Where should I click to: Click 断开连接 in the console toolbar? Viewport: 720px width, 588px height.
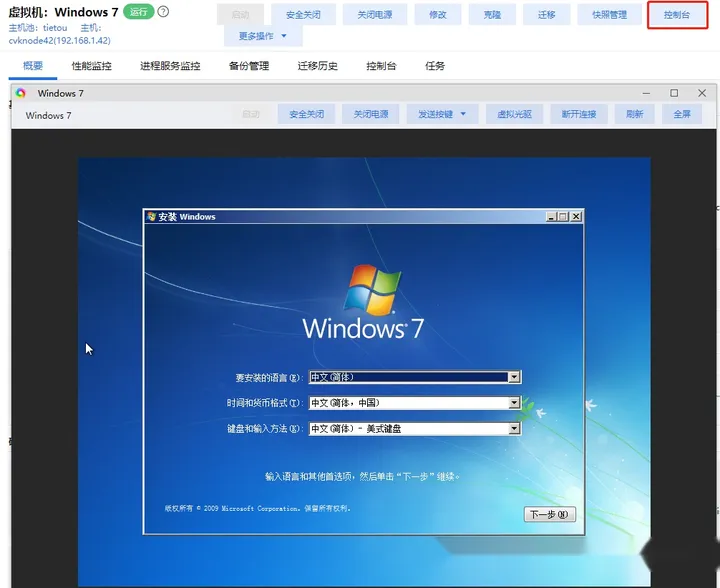579,114
